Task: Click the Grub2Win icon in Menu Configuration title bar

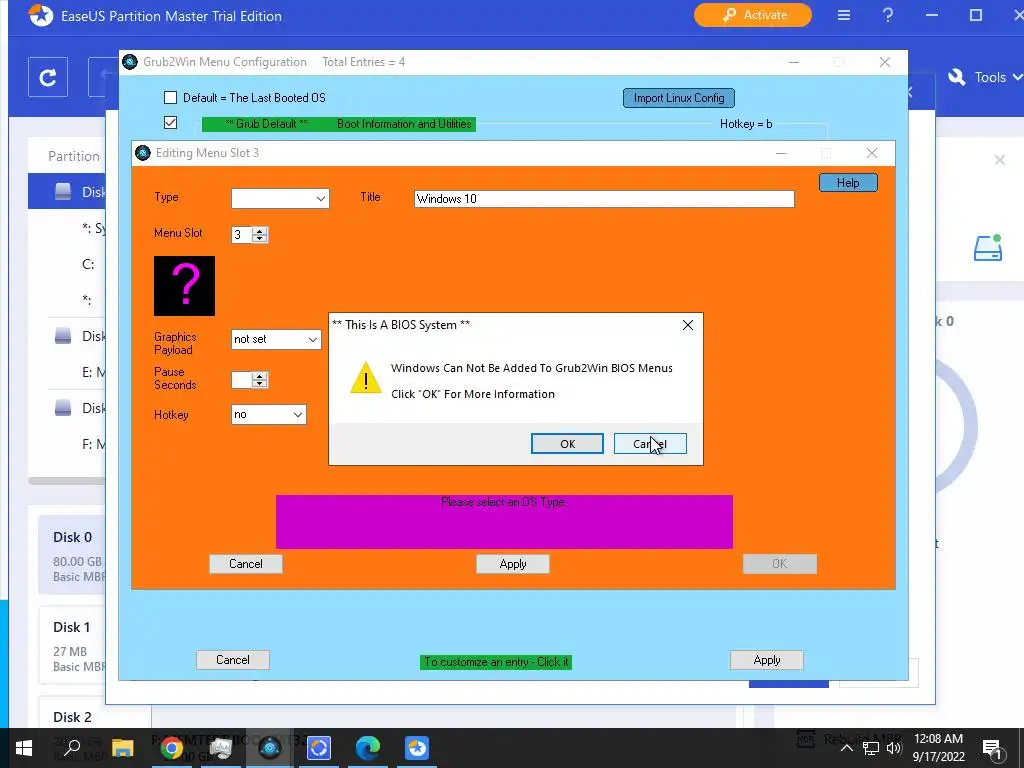Action: click(130, 62)
